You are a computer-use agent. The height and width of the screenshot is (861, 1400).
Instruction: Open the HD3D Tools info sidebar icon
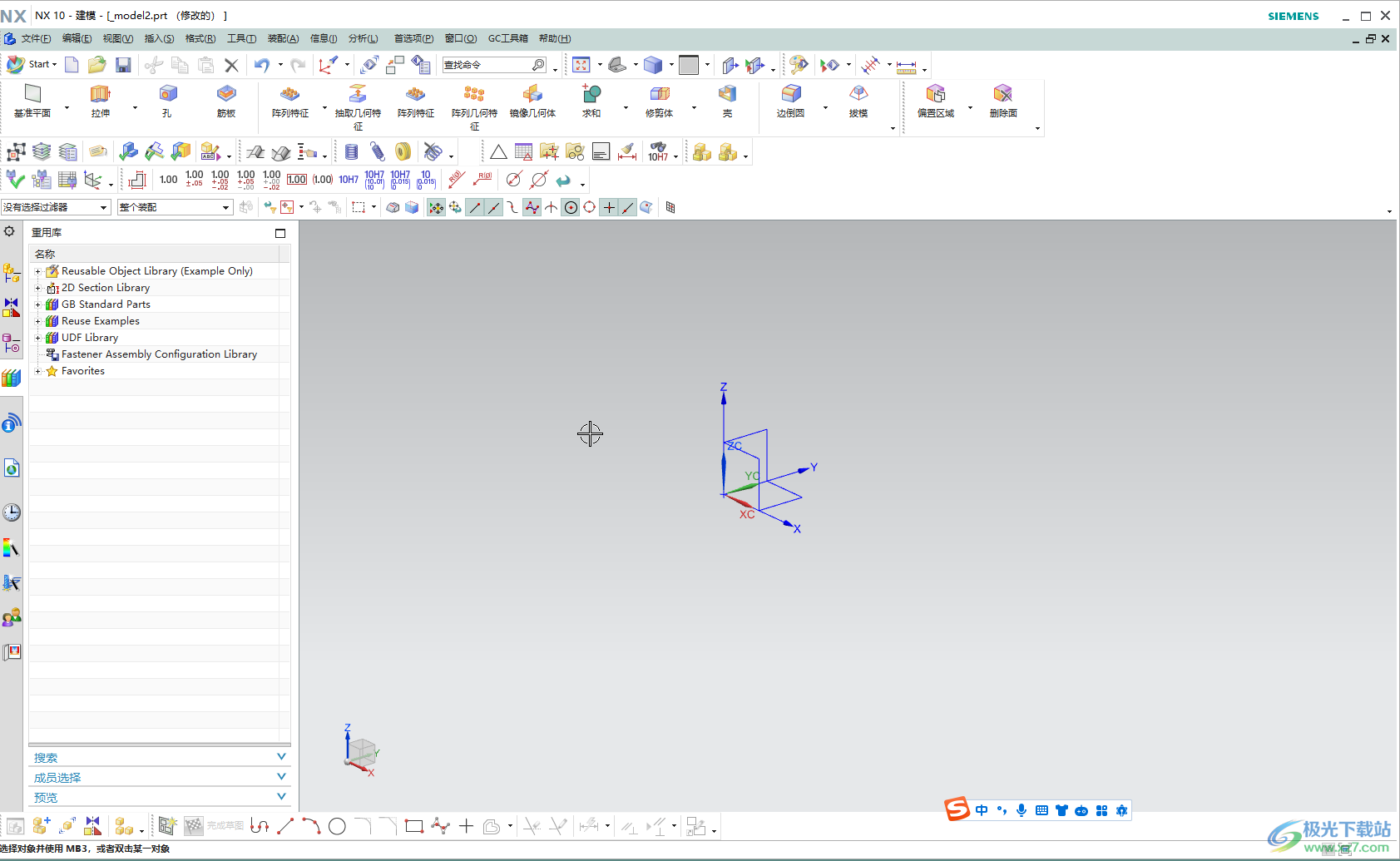pos(11,423)
